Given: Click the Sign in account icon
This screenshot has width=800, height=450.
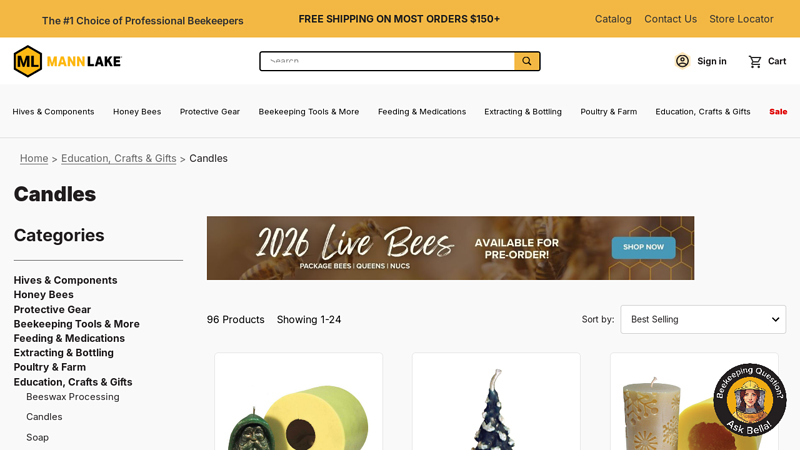Looking at the screenshot, I should pyautogui.click(x=682, y=61).
